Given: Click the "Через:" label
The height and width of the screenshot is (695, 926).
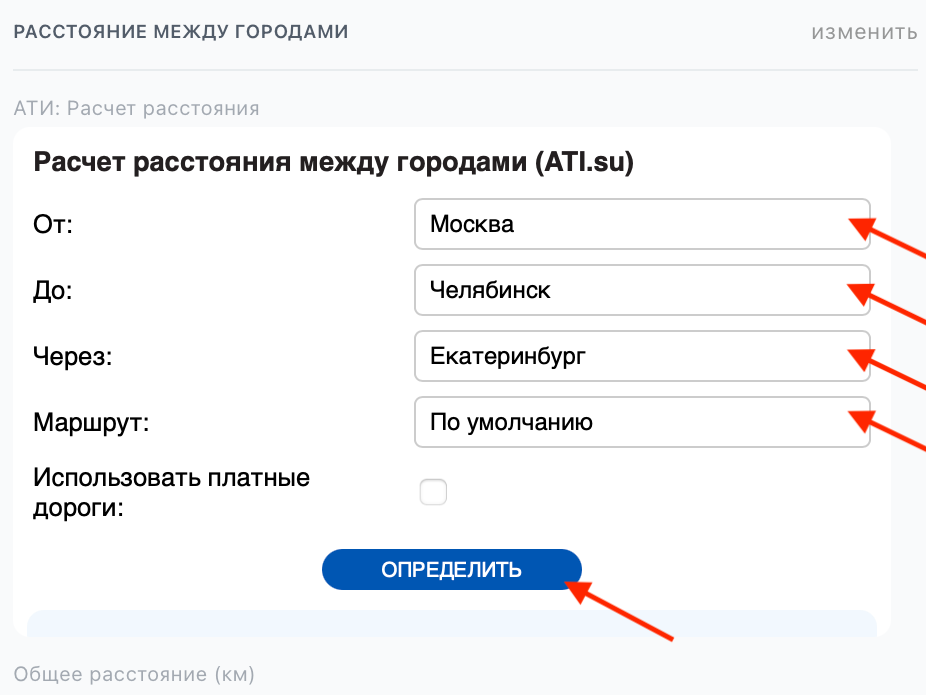Looking at the screenshot, I should pos(73,356).
